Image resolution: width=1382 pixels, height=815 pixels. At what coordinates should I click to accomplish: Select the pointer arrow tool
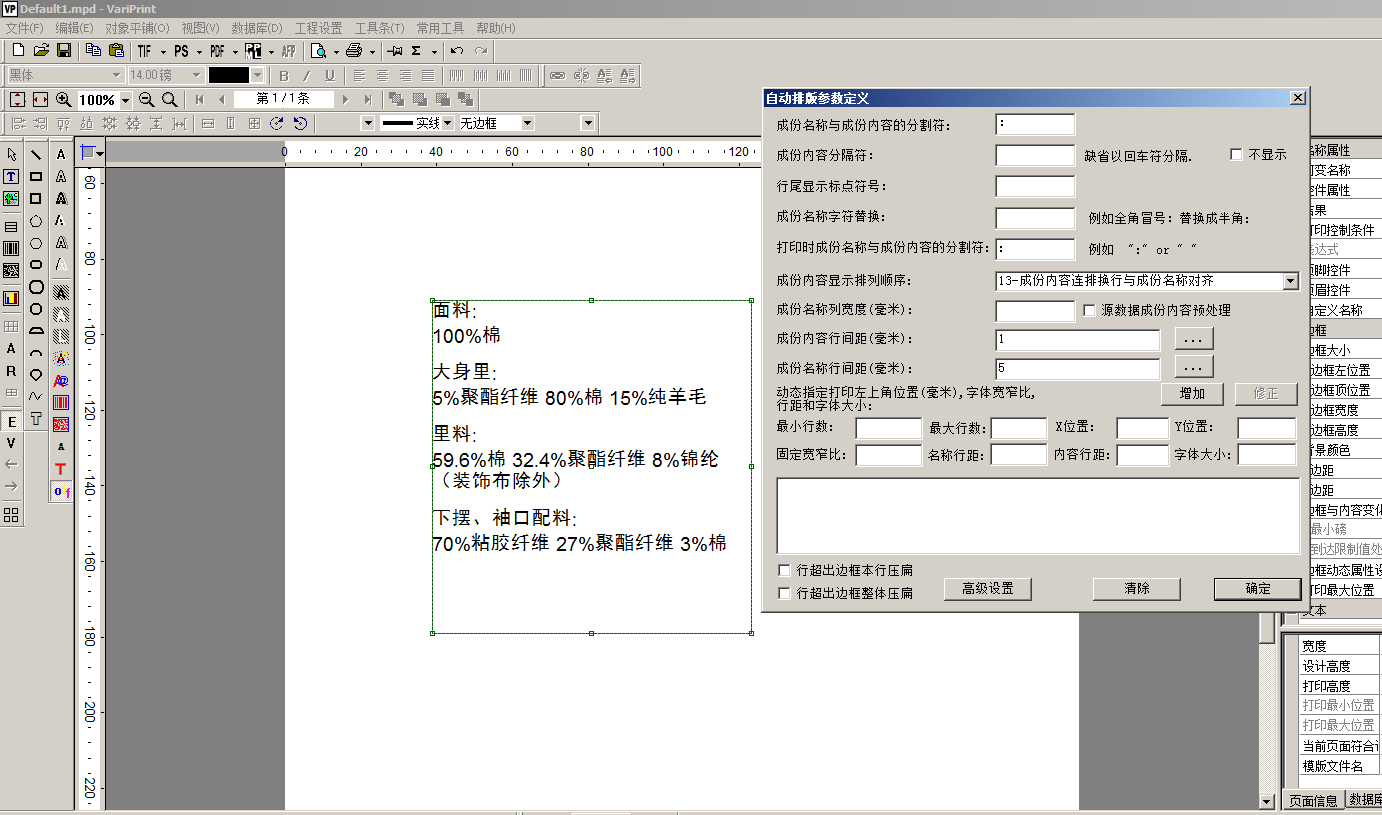pos(11,154)
